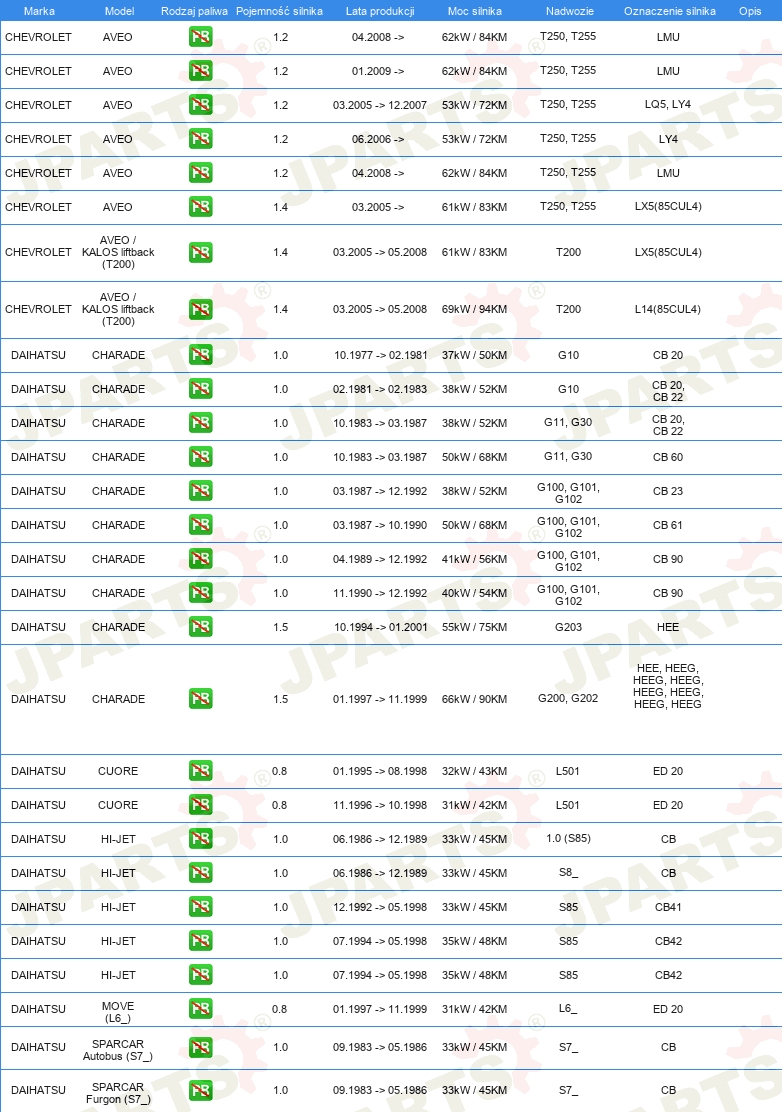Screen dimensions: 782x1112
Task: Click the body cell S8_ in the HI-JET row
Action: pos(569,872)
